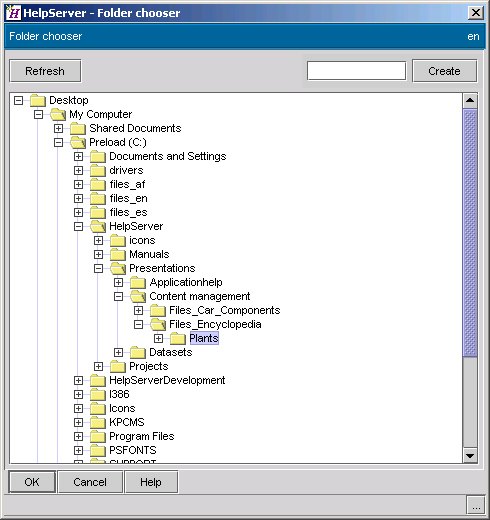Click the Plants folder icon

(x=178, y=338)
